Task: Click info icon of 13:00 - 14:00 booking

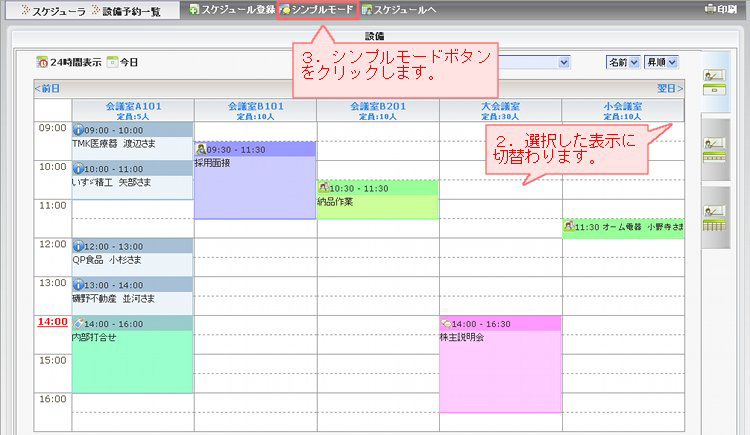Action: tap(78, 285)
